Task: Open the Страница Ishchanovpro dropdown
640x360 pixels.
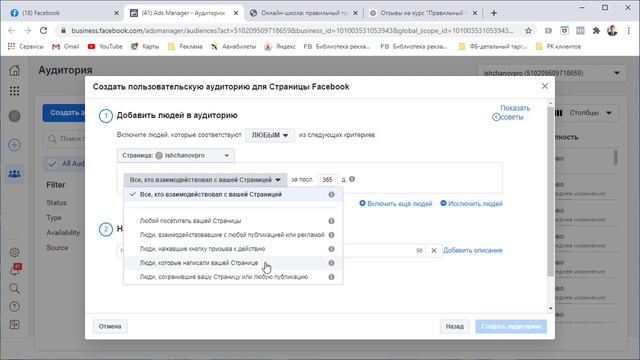Action: [176, 156]
